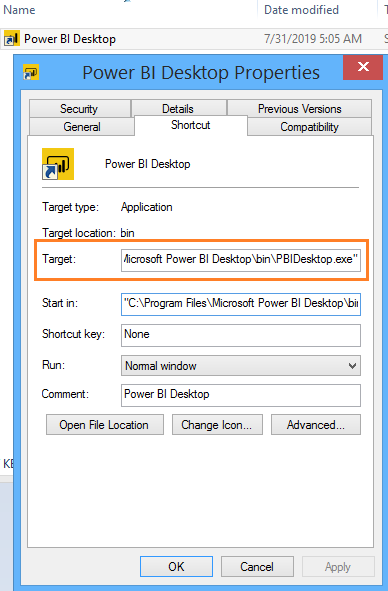Click the 7/31/2019 5:05 AM date cell
The width and height of the screenshot is (388, 591).
[x=313, y=38]
